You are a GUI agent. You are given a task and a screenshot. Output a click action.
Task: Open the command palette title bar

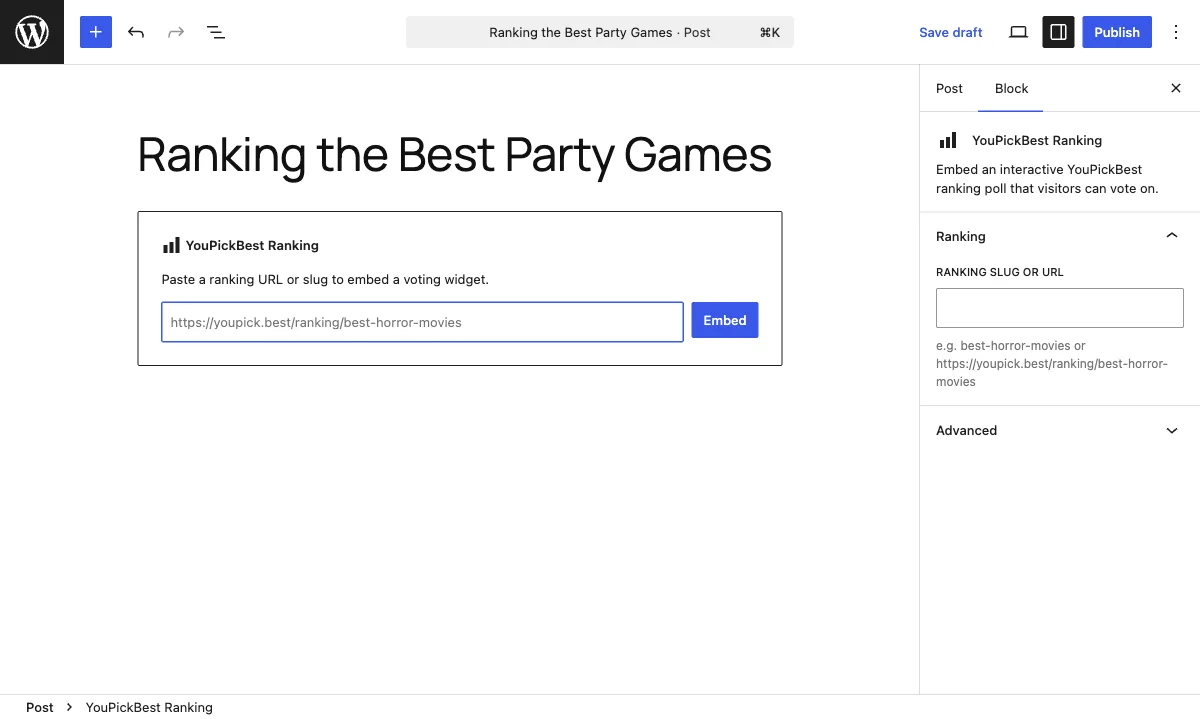[600, 32]
